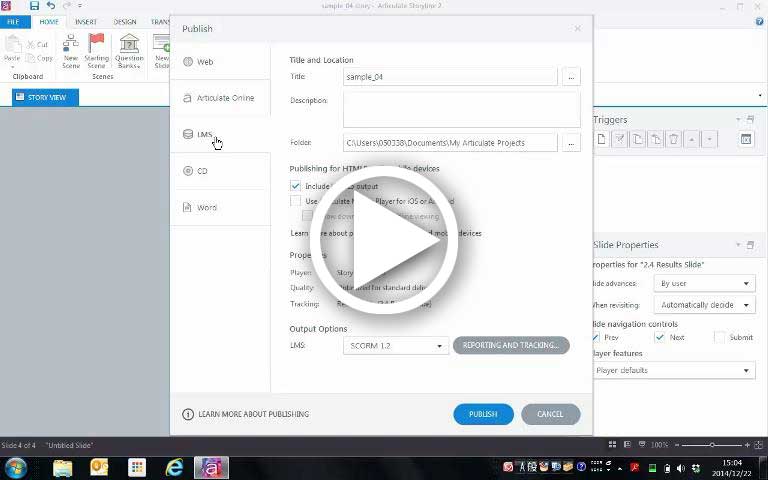Select the STORY VIEW tab

tap(46, 97)
